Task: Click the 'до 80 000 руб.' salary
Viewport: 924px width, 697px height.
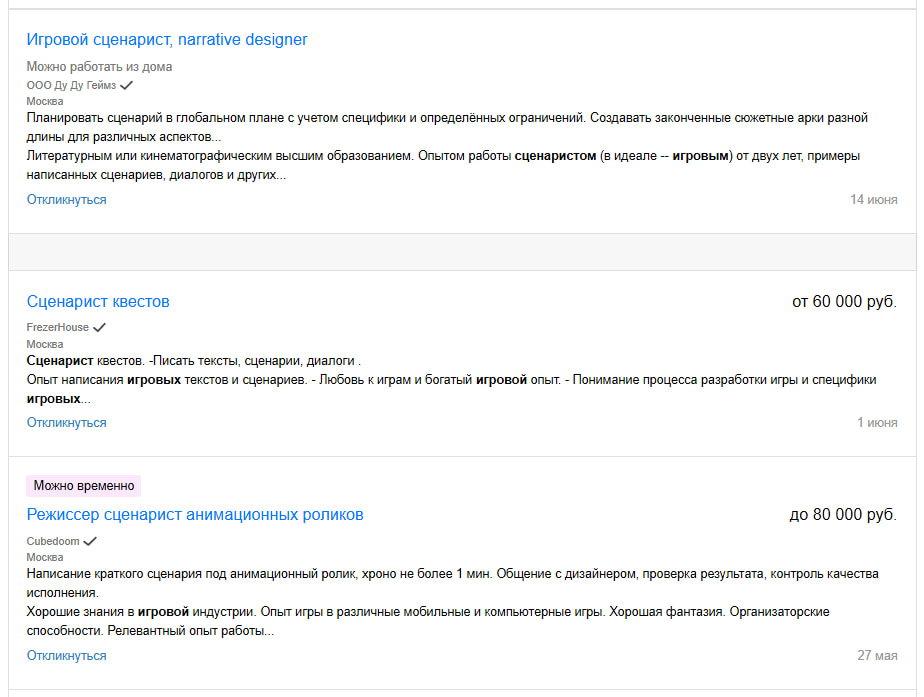Action: (843, 515)
